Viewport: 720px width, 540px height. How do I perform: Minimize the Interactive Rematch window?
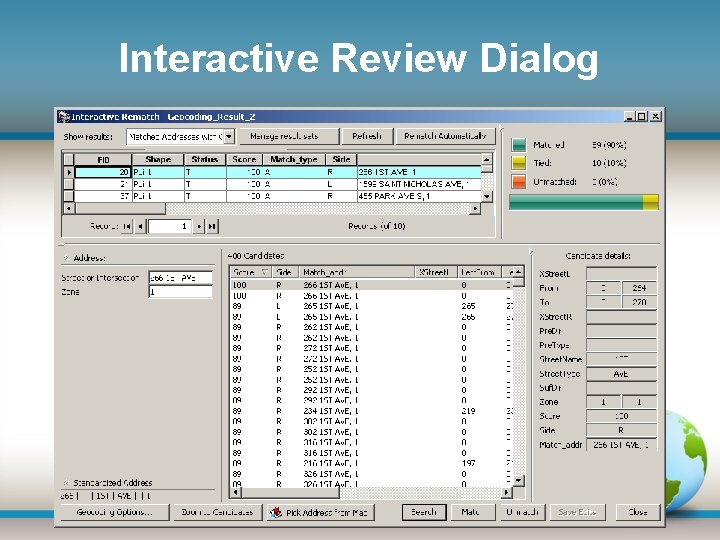coord(630,117)
